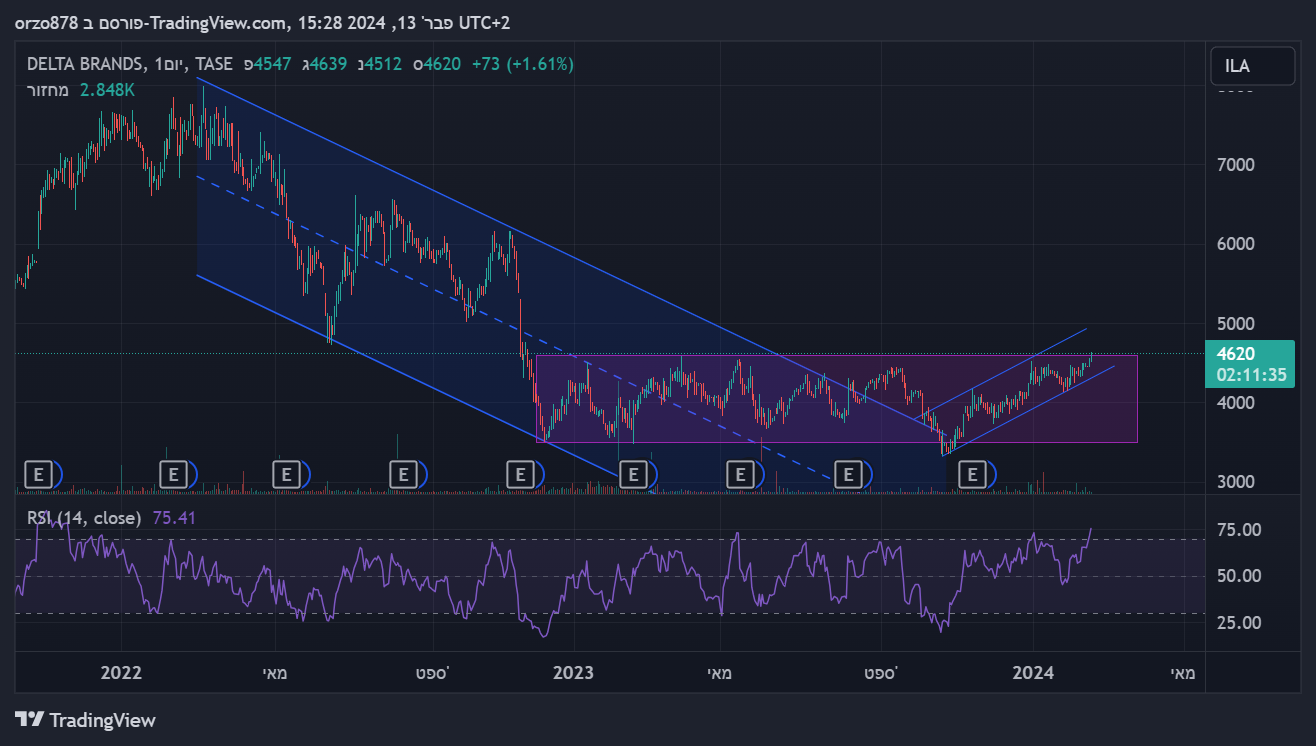Click the 2023 time axis label
The height and width of the screenshot is (746, 1316).
[x=573, y=673]
